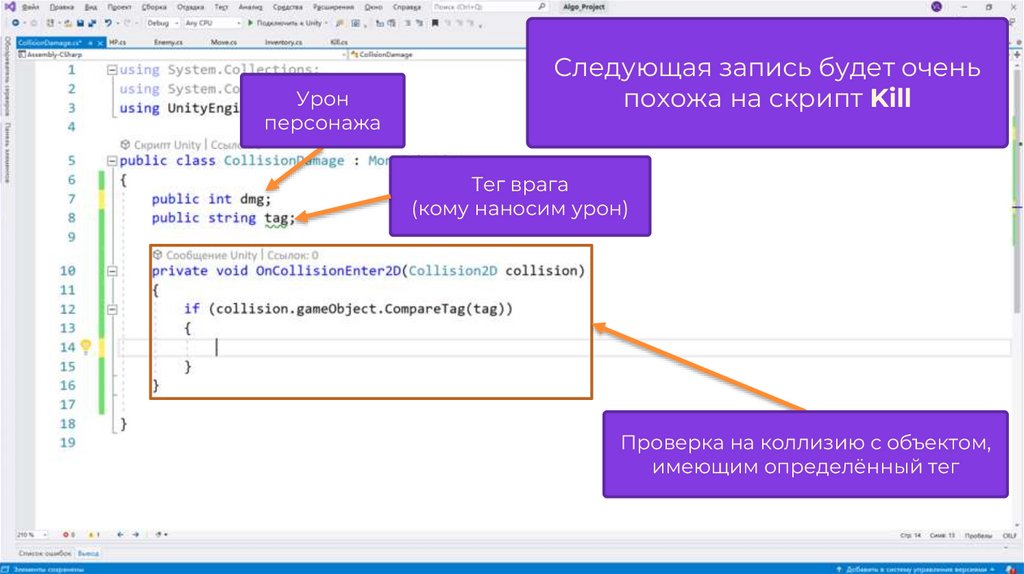
Task: Click the bookmark toolbar icon
Action: coord(435,23)
